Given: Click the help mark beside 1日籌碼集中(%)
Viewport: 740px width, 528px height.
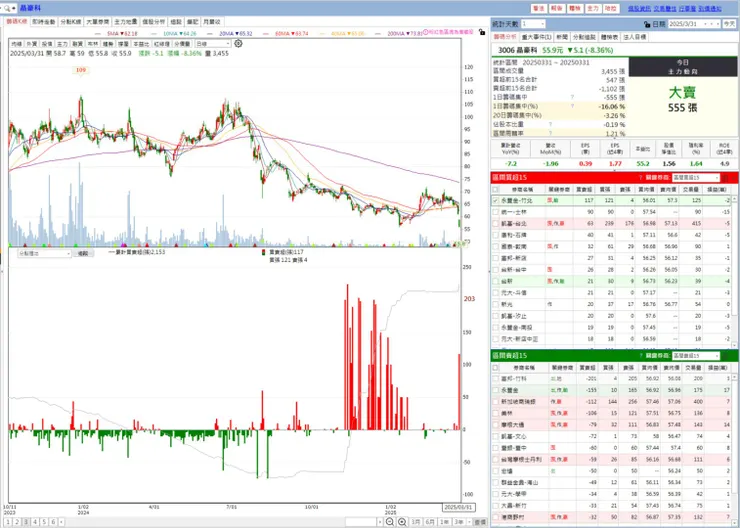Looking at the screenshot, I should (572, 106).
